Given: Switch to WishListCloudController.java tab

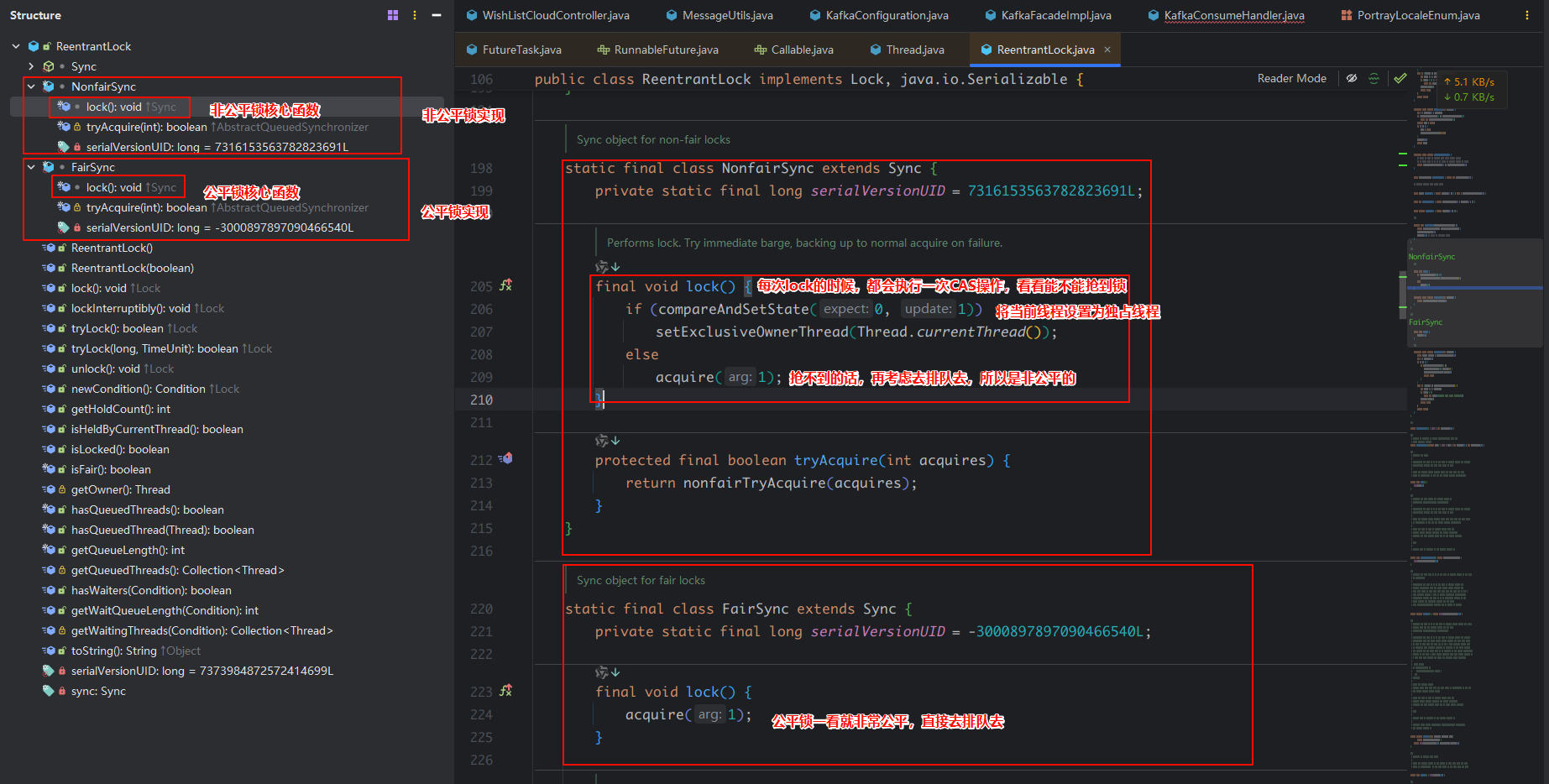Looking at the screenshot, I should pyautogui.click(x=547, y=15).
